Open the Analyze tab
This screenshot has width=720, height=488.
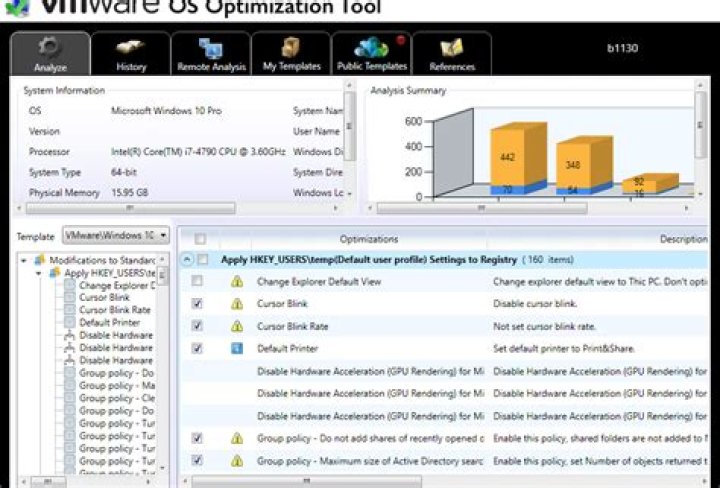click(51, 54)
